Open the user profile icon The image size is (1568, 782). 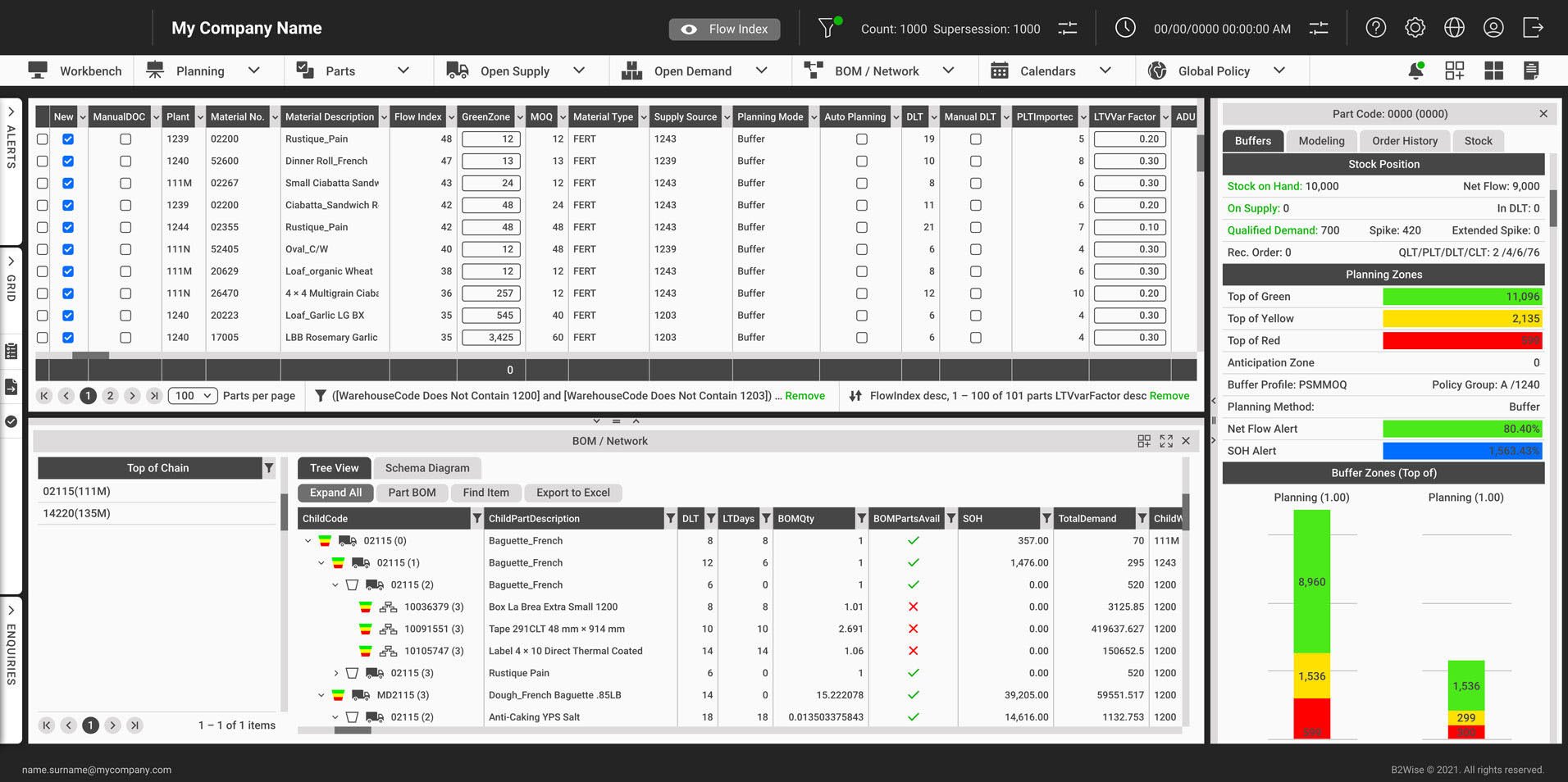(1493, 28)
